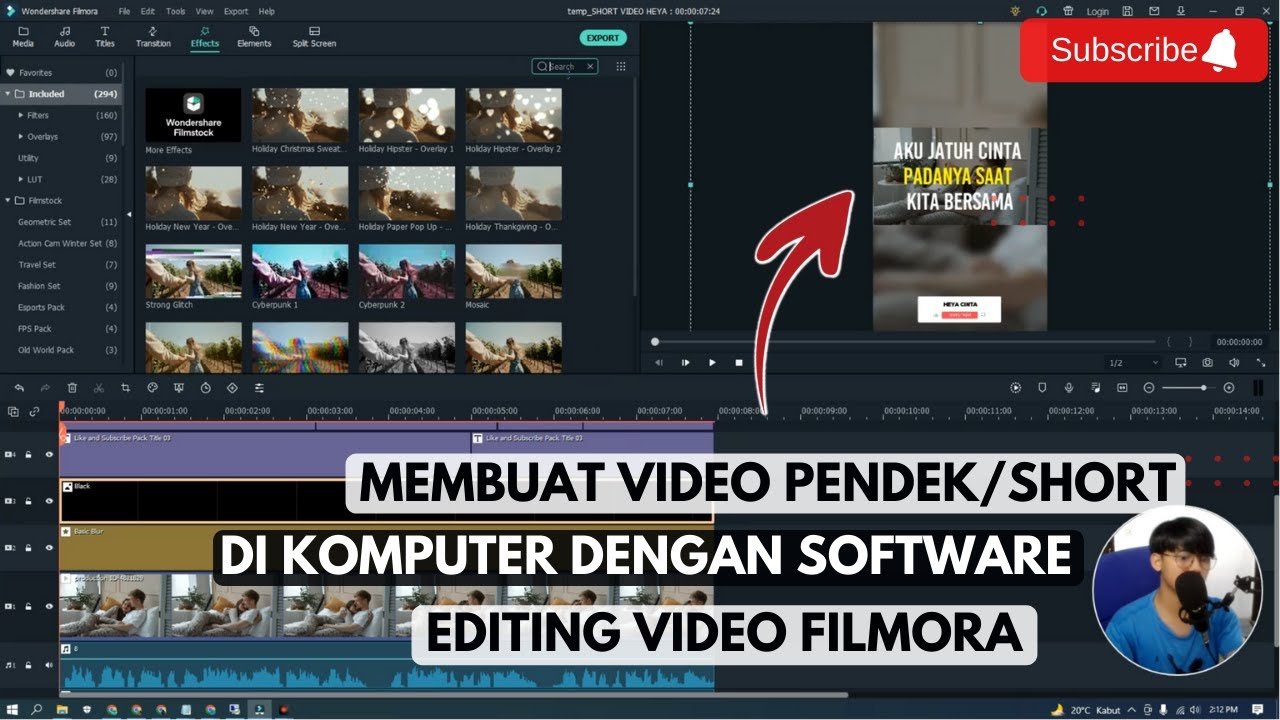Hide the production video track
The width and height of the screenshot is (1280, 720).
coord(49,606)
